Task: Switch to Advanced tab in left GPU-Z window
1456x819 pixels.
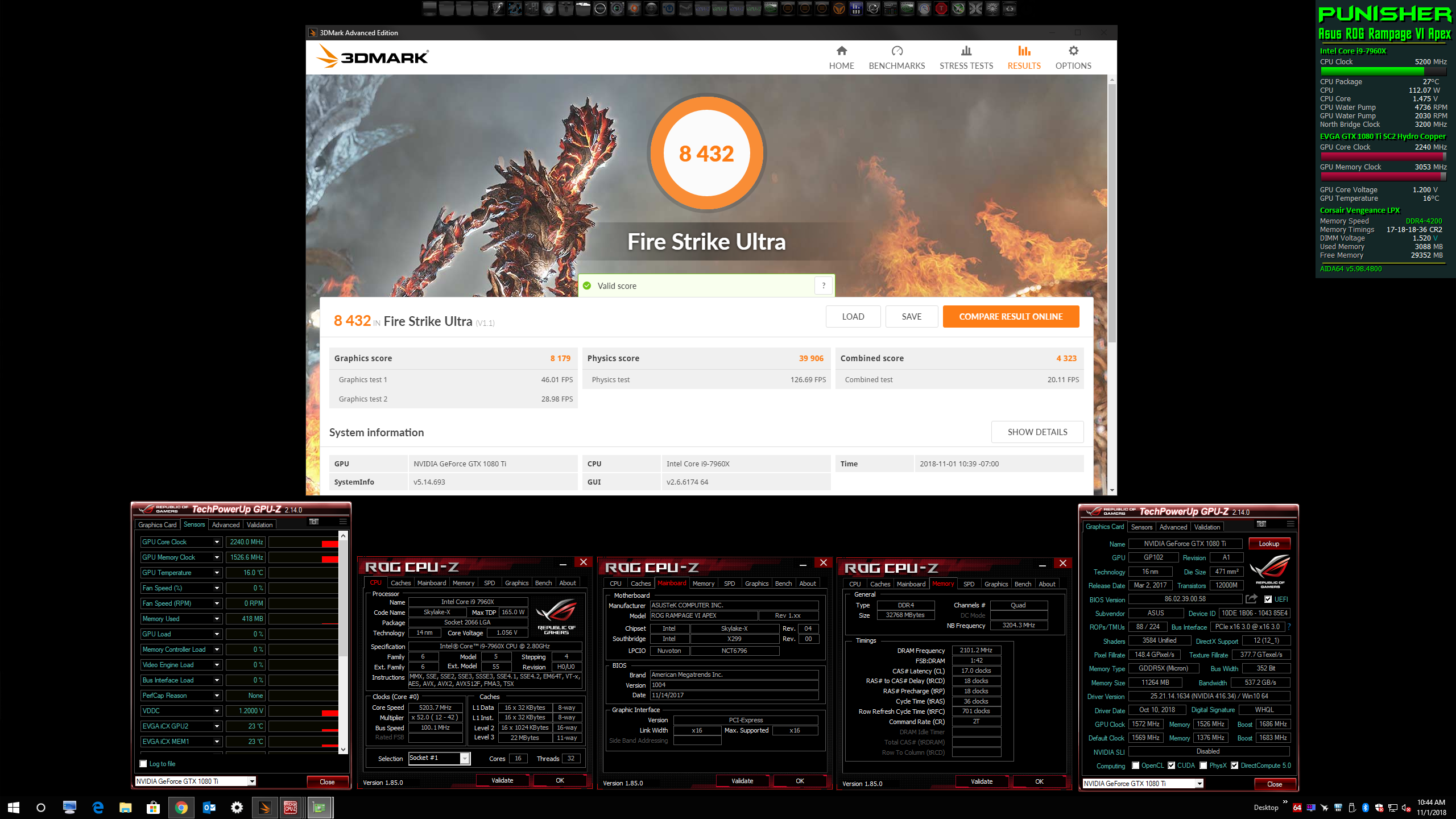Action: [x=226, y=525]
